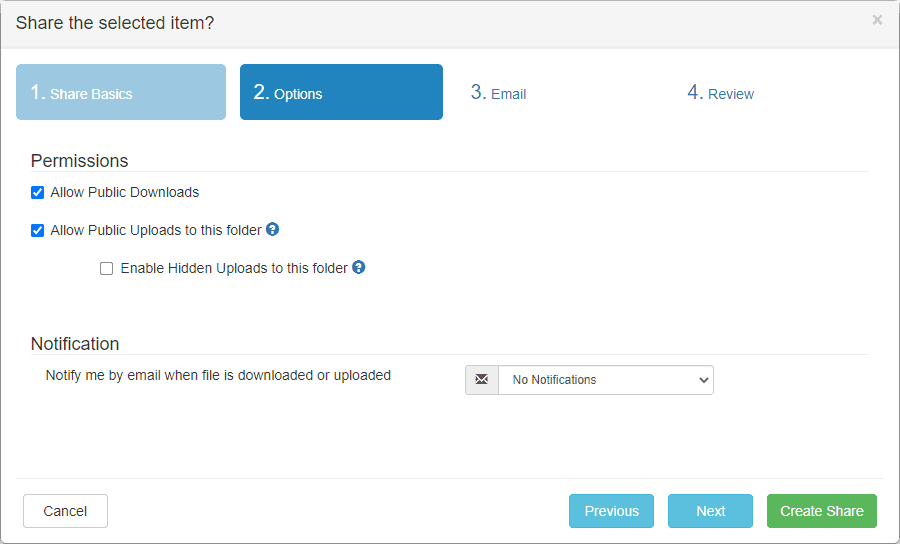The height and width of the screenshot is (544, 900).
Task: Click the Previous button
Action: coord(611,511)
